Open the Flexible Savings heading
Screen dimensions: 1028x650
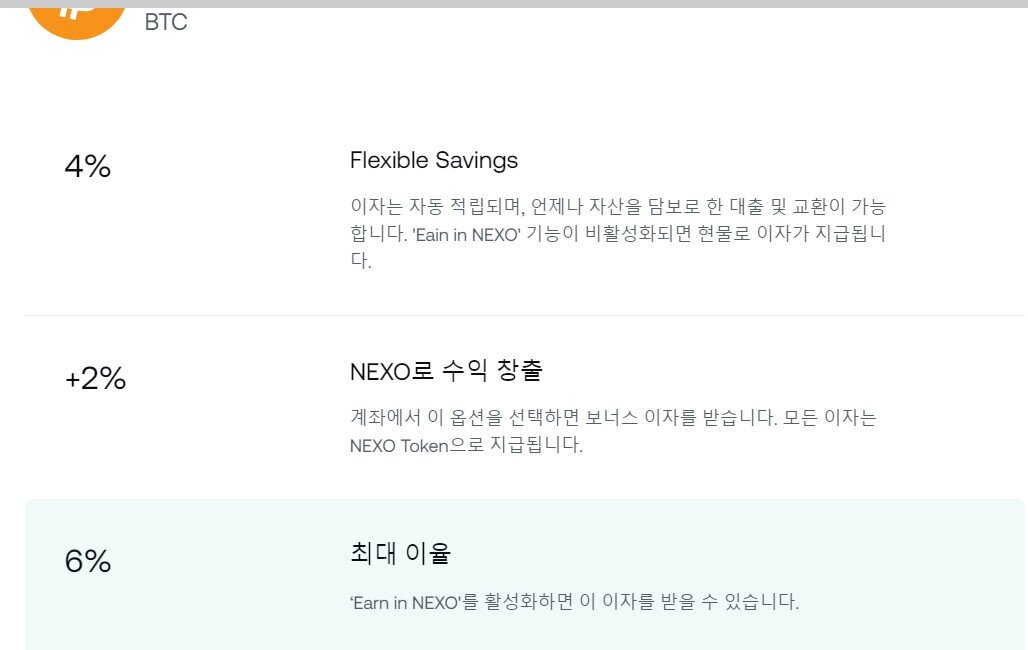pyautogui.click(x=433, y=160)
